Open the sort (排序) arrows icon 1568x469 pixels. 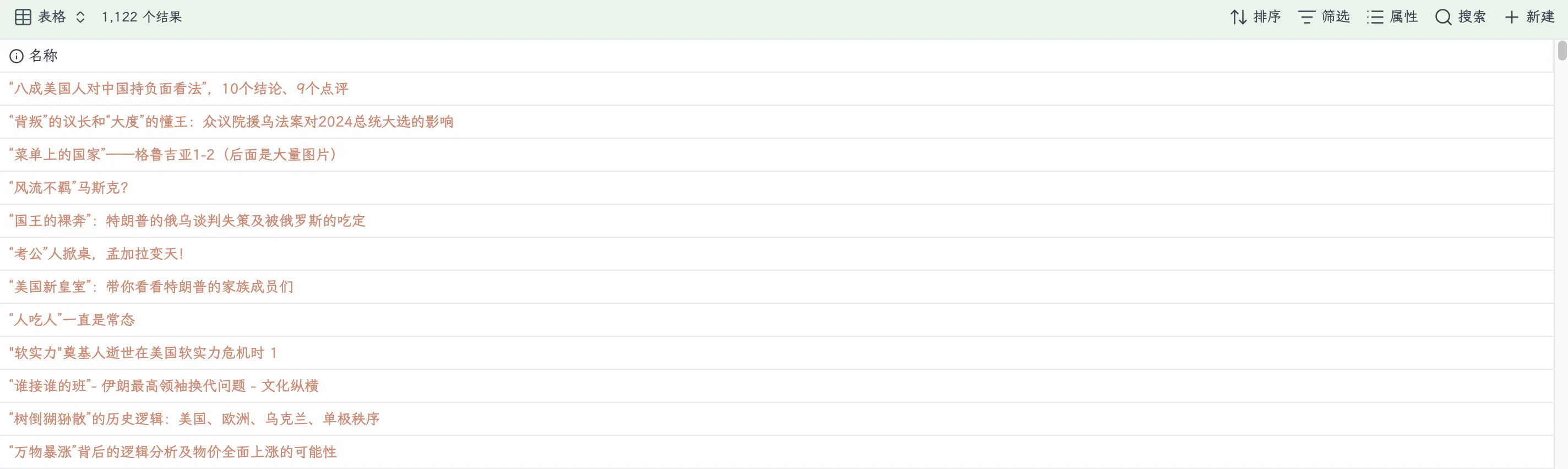[1238, 17]
